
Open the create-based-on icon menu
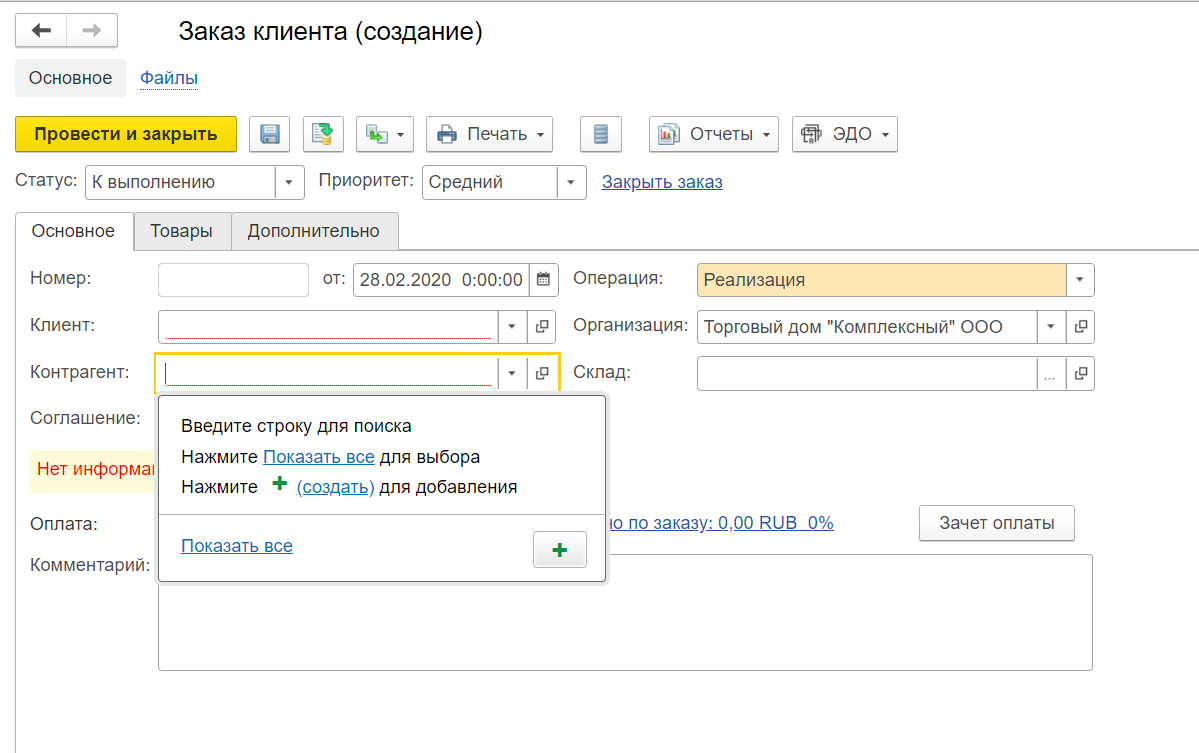point(384,134)
